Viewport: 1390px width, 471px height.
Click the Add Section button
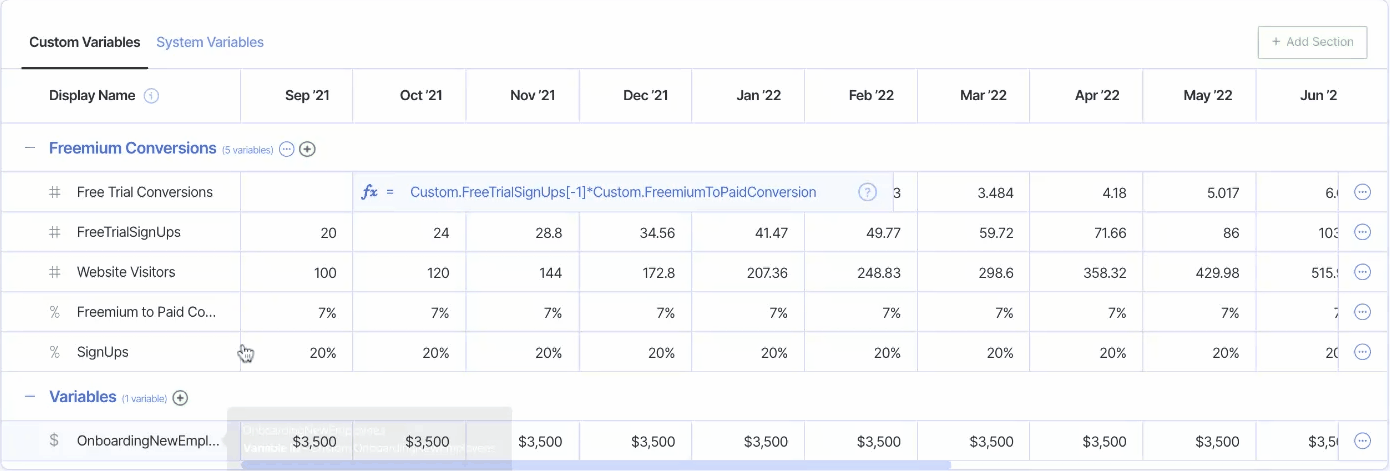[1312, 42]
